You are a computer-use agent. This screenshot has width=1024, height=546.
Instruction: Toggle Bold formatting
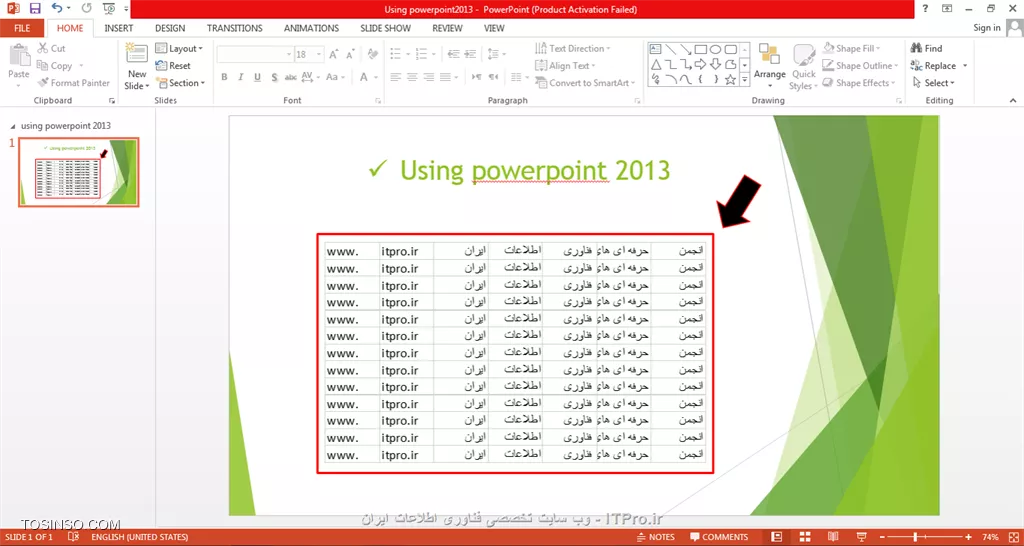click(x=224, y=77)
